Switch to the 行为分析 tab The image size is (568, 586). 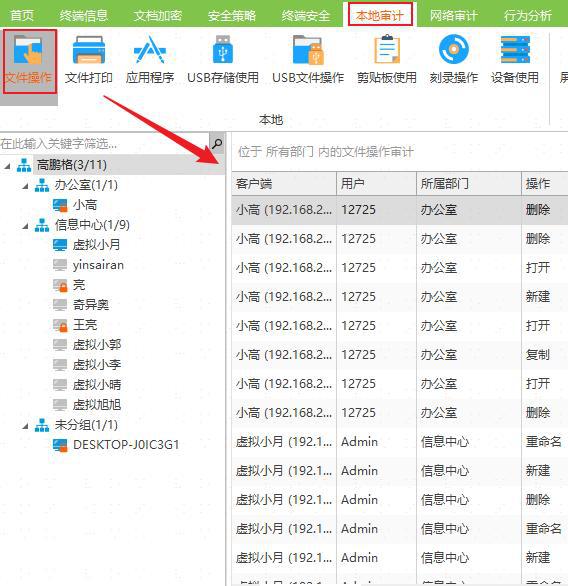528,15
